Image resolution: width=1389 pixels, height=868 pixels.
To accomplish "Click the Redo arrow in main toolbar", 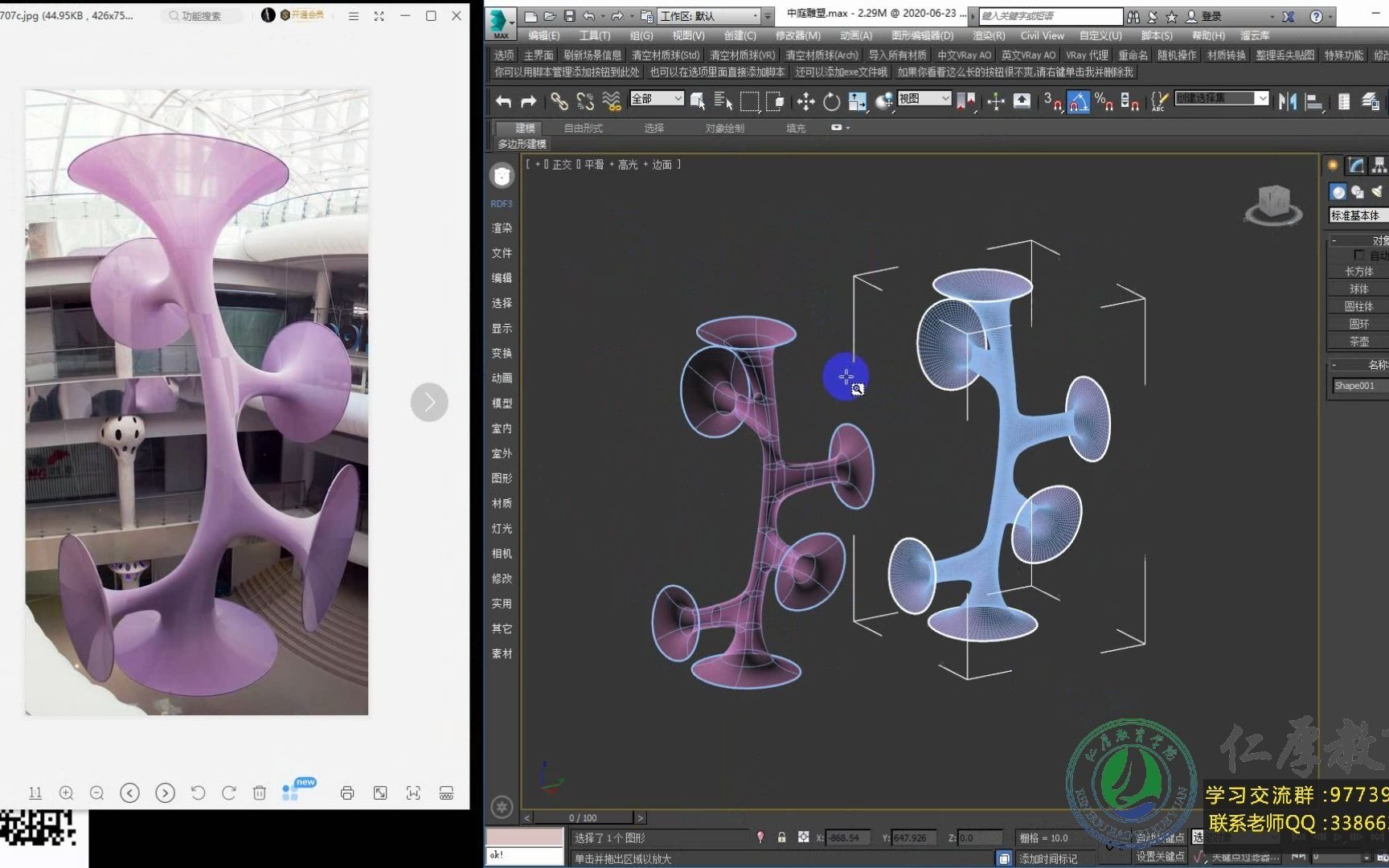I will (528, 101).
